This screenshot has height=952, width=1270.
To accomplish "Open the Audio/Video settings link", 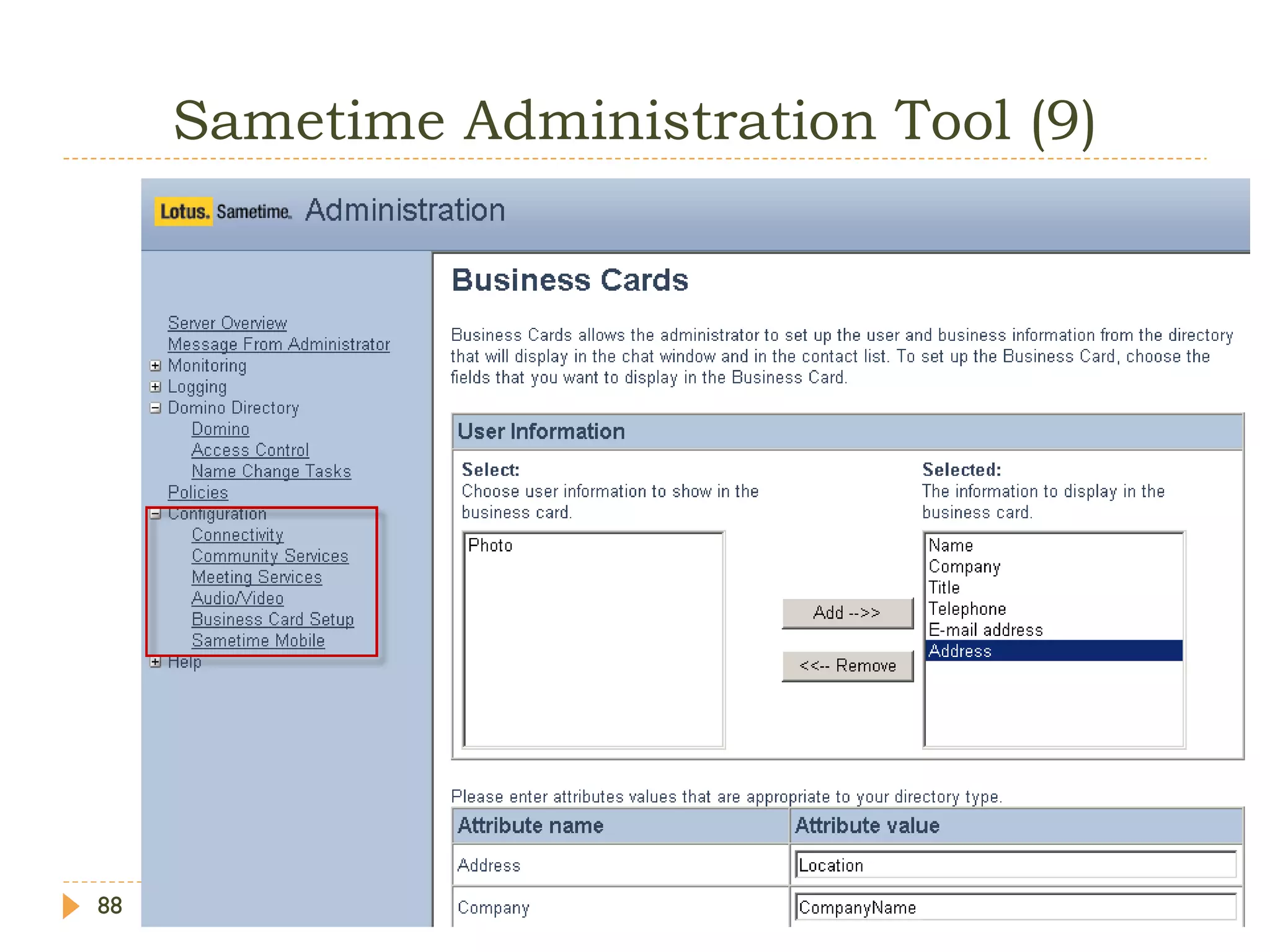I will coord(238,598).
